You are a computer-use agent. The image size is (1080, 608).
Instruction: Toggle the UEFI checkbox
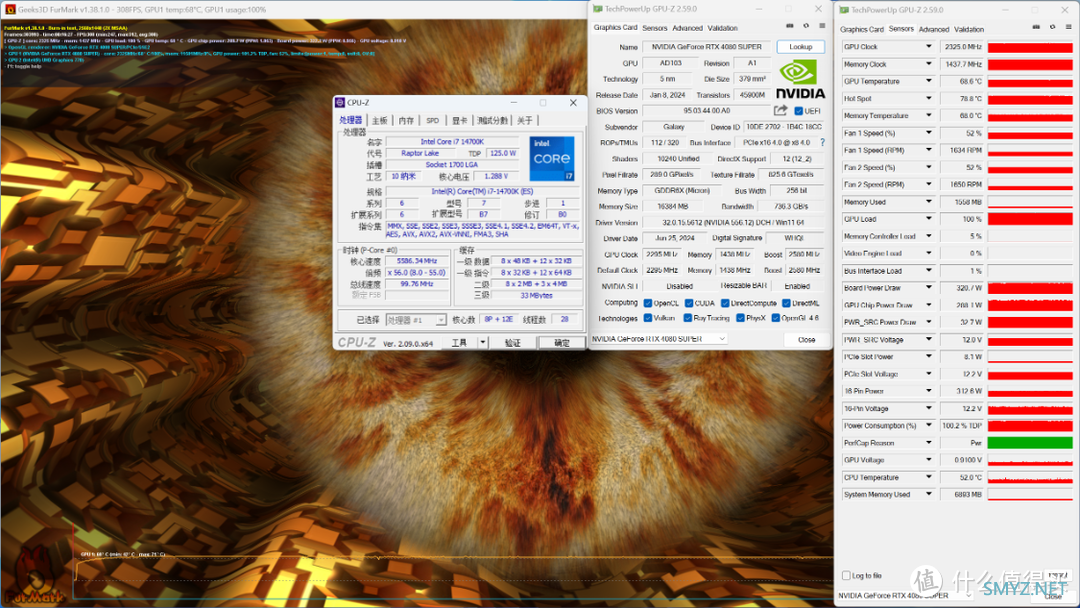pyautogui.click(x=798, y=111)
